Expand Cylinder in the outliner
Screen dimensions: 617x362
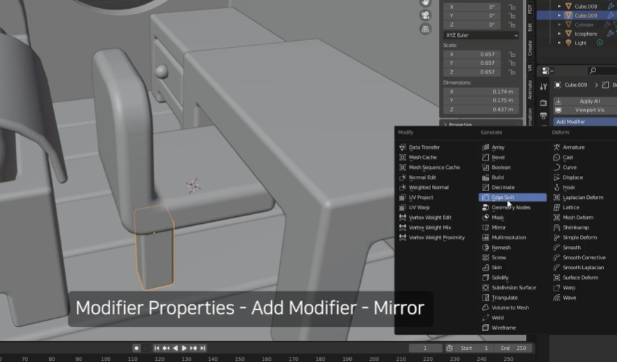tap(560, 24)
